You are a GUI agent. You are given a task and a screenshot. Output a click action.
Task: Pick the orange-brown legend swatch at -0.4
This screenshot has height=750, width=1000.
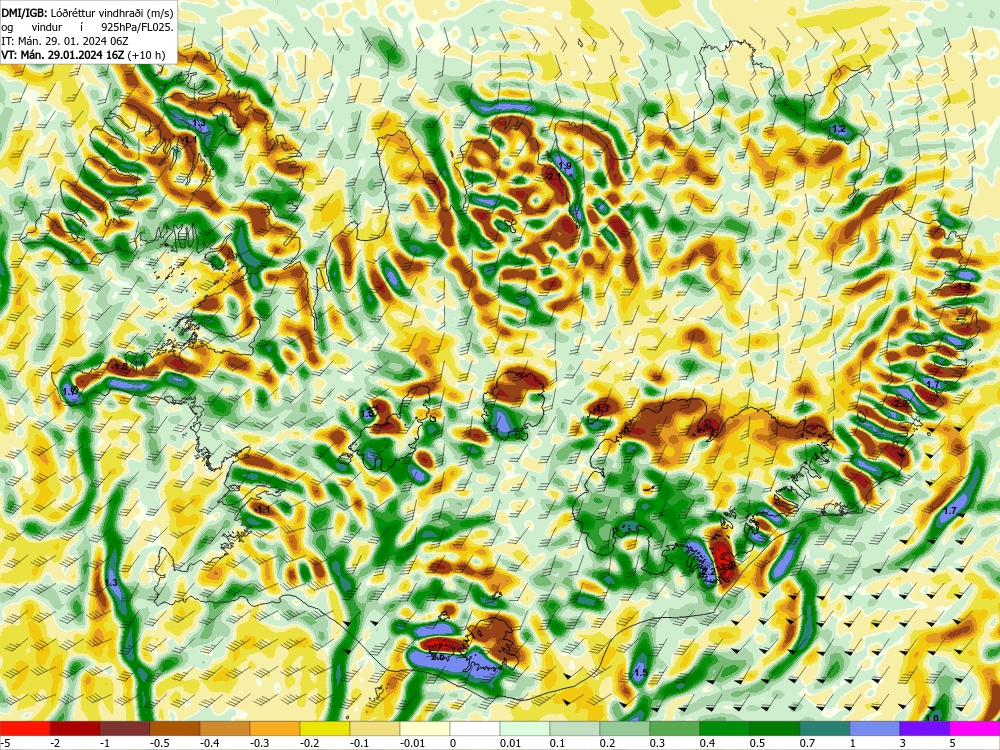pyautogui.click(x=225, y=728)
